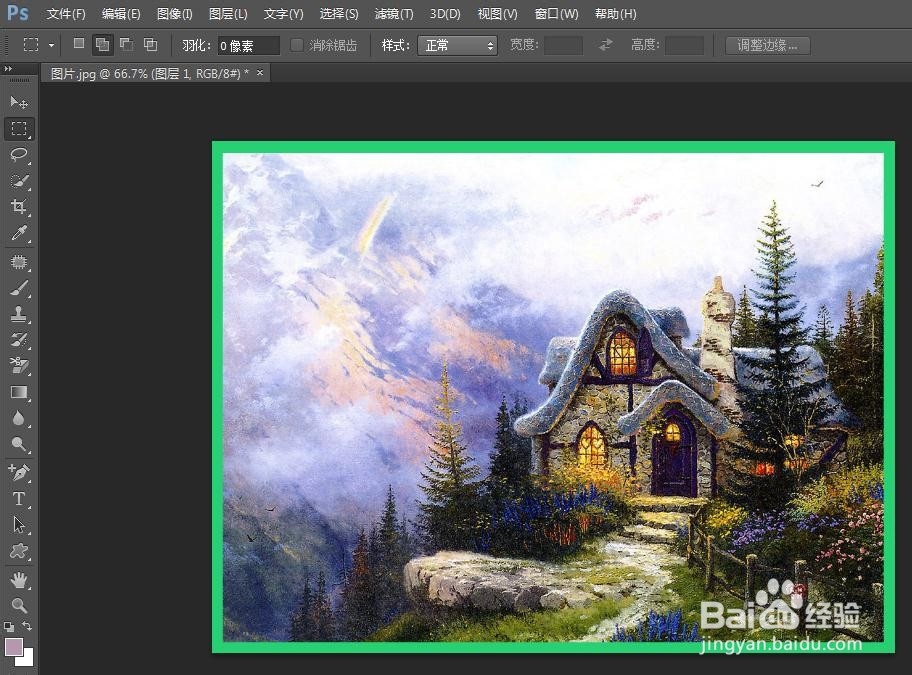Open the 窗口(W) menu
This screenshot has width=912, height=675.
(x=557, y=13)
